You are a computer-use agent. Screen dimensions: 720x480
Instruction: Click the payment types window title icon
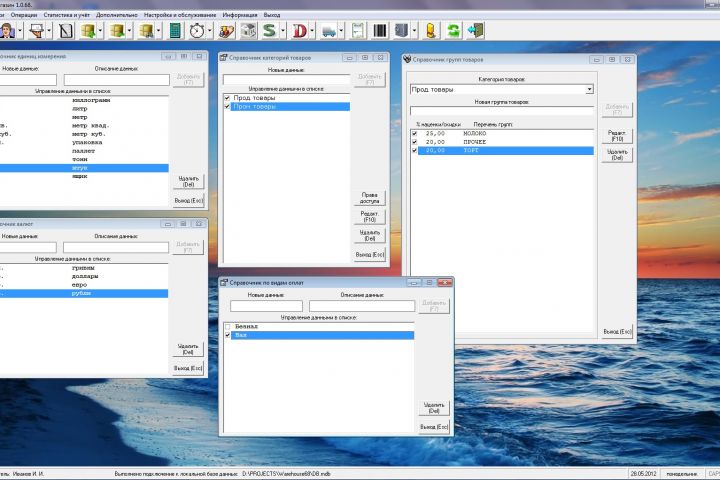tap(224, 282)
